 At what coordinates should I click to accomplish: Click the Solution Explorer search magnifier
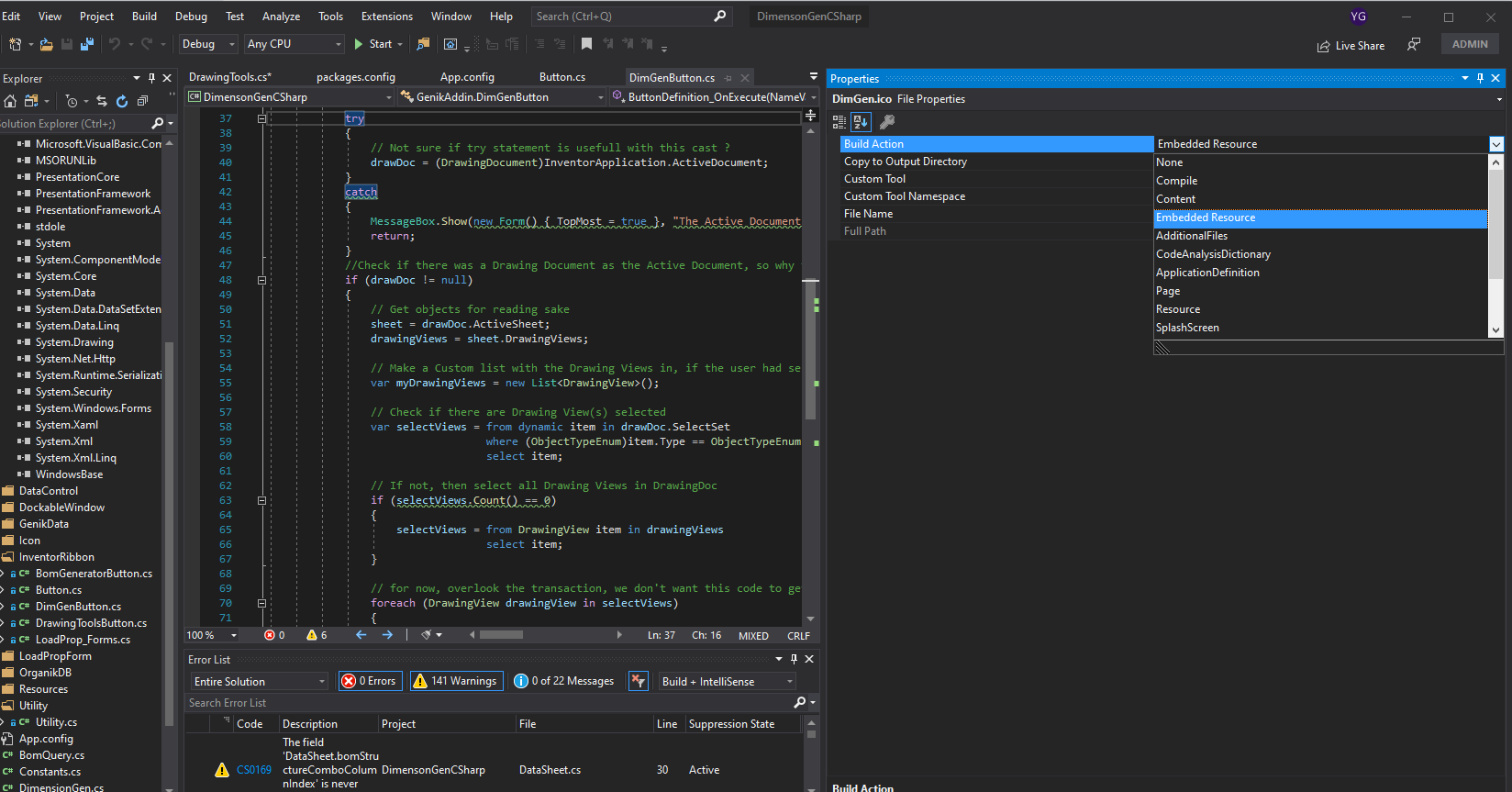coord(157,123)
